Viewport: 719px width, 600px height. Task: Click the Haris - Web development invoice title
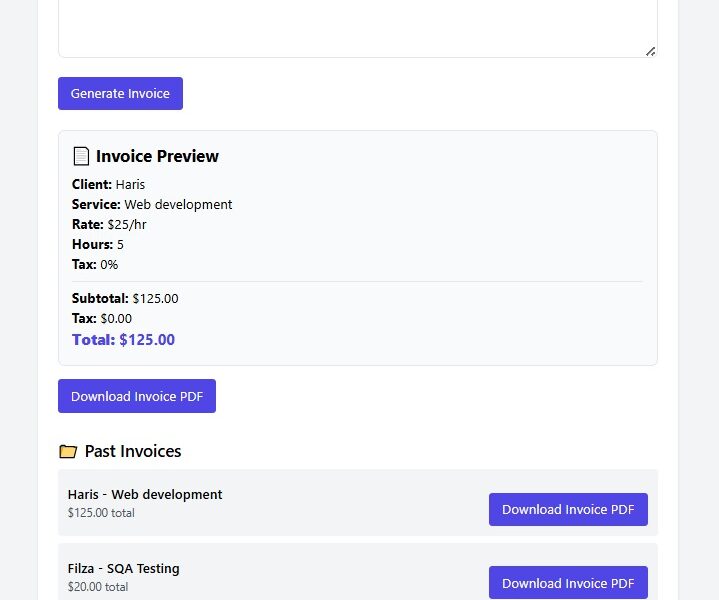(x=145, y=494)
